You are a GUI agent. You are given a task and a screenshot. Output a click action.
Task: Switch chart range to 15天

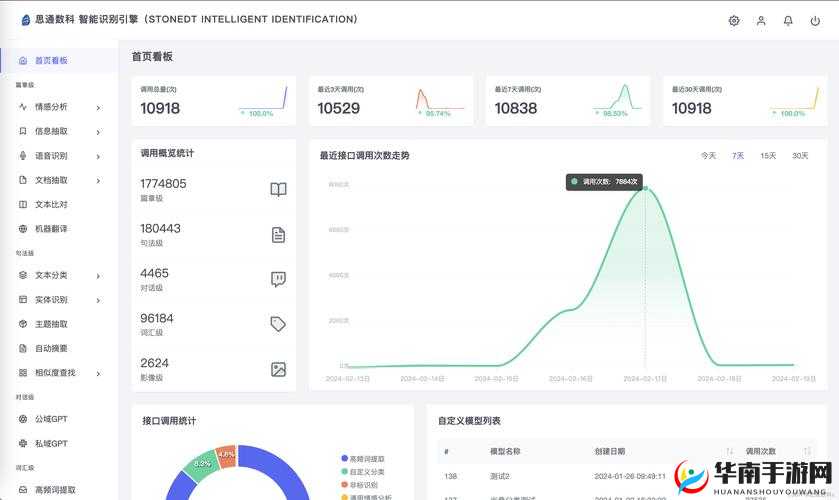768,155
